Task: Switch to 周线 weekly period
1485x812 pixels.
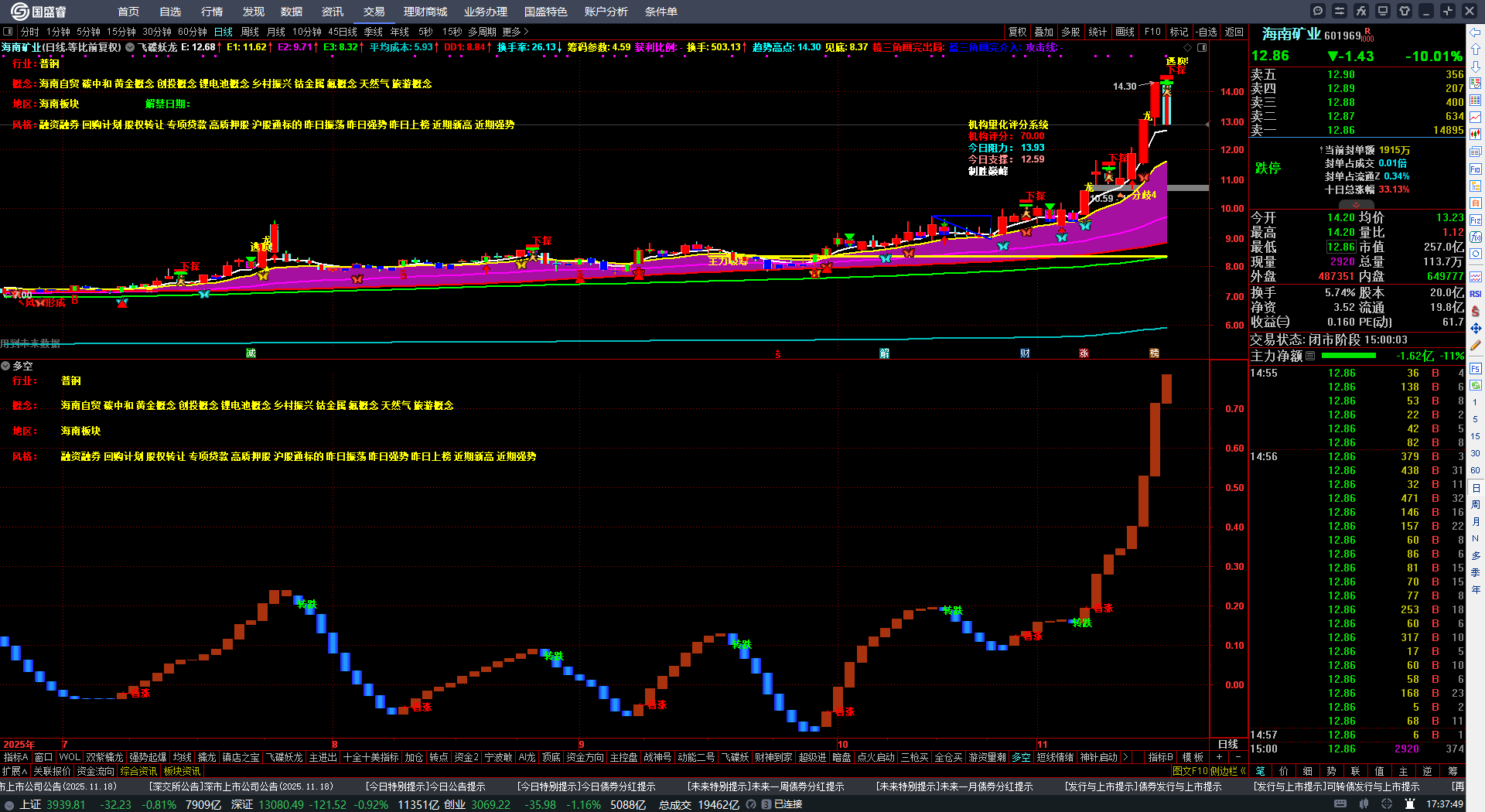Action: pos(250,32)
